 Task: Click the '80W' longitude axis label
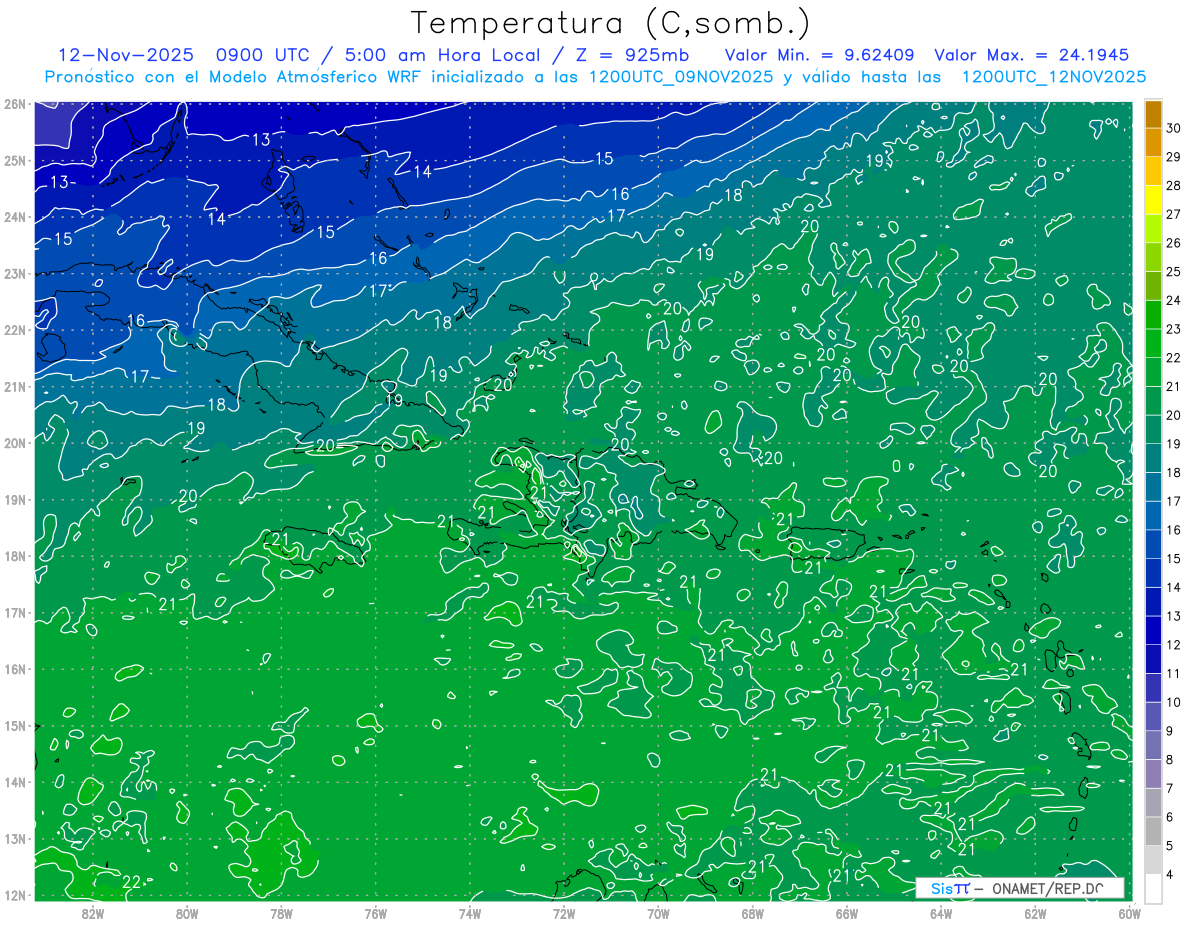point(186,912)
